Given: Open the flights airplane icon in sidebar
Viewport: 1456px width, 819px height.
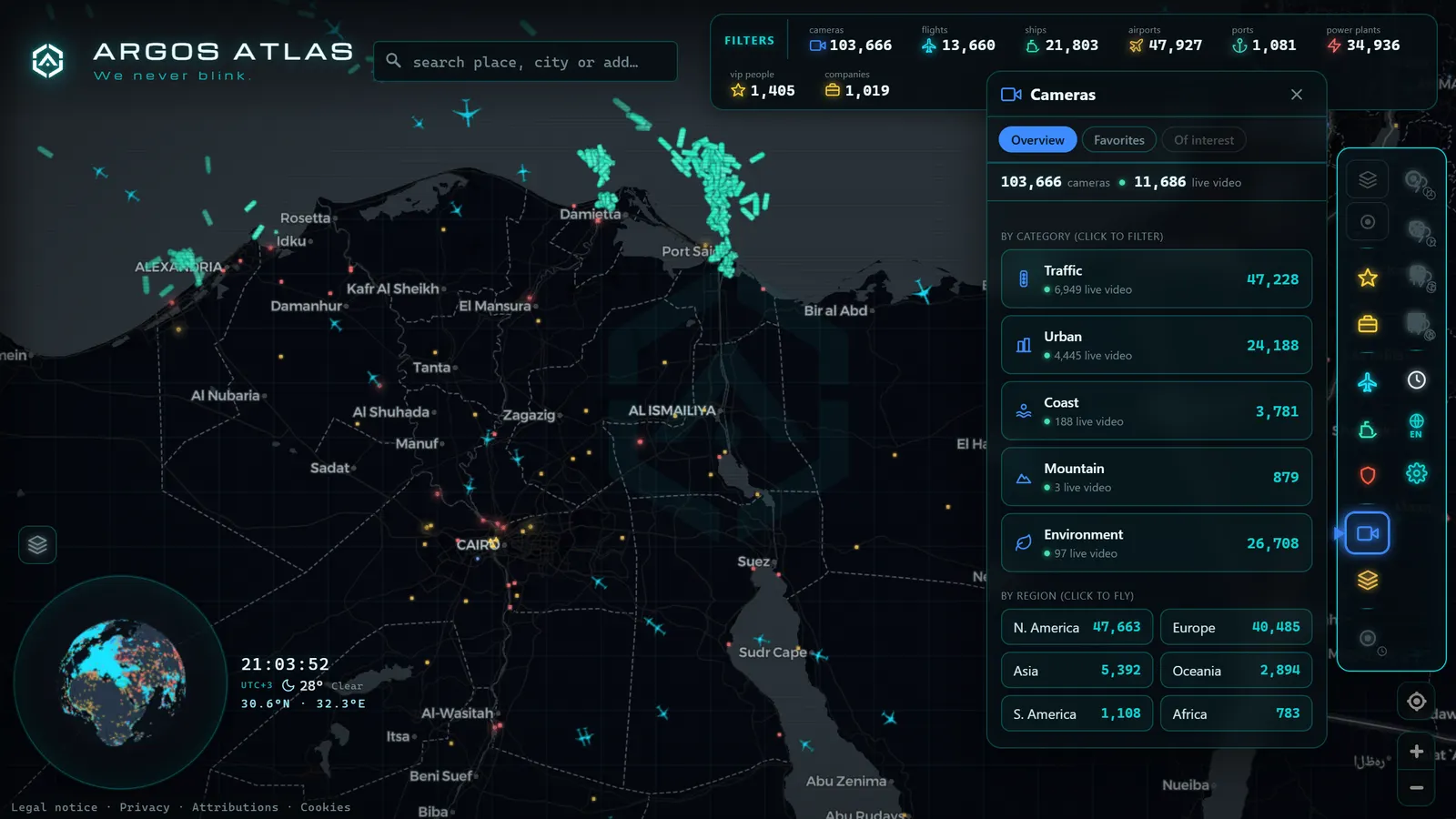Looking at the screenshot, I should (1368, 382).
